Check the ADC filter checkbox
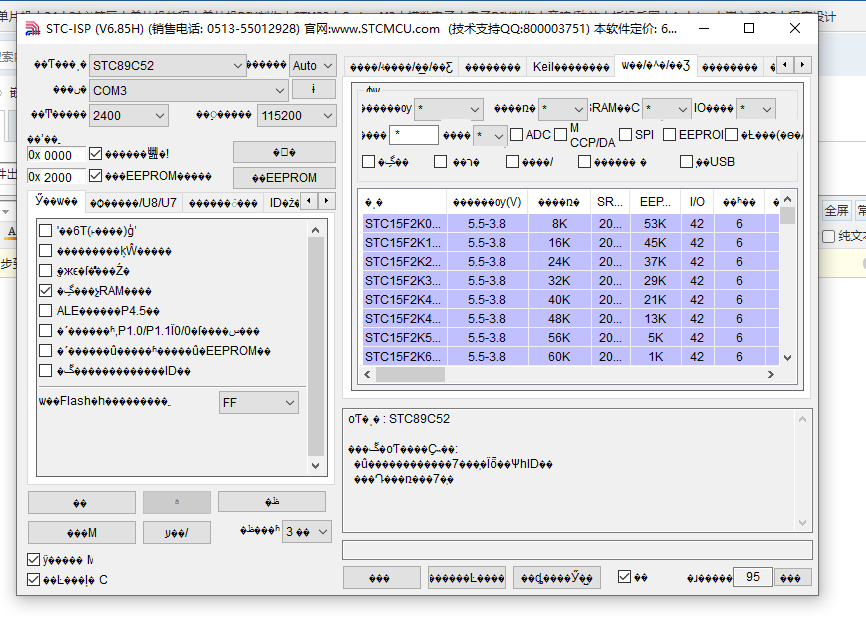 tap(517, 135)
